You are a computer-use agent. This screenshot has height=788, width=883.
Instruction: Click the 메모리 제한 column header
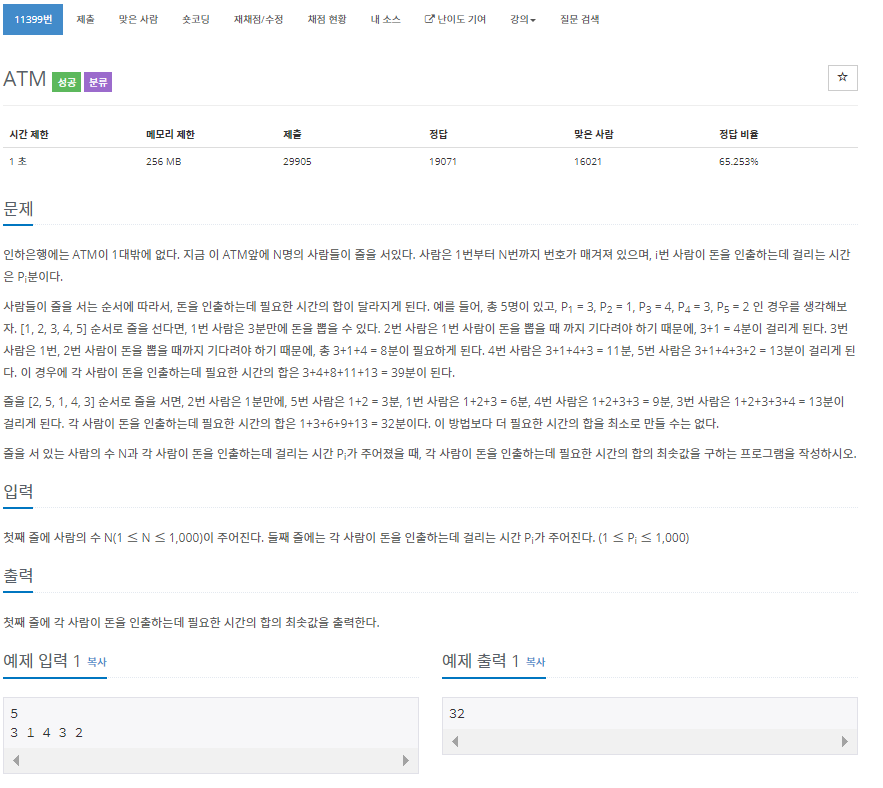[x=170, y=134]
